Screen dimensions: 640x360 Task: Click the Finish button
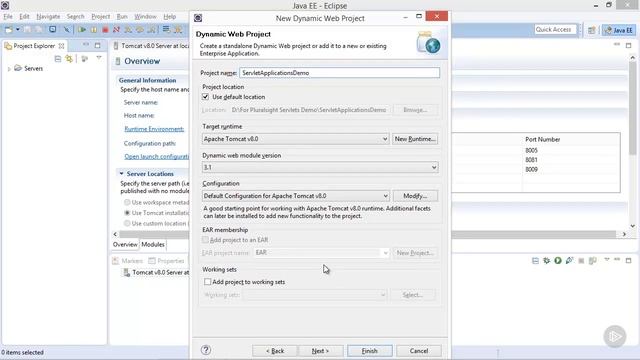(369, 351)
